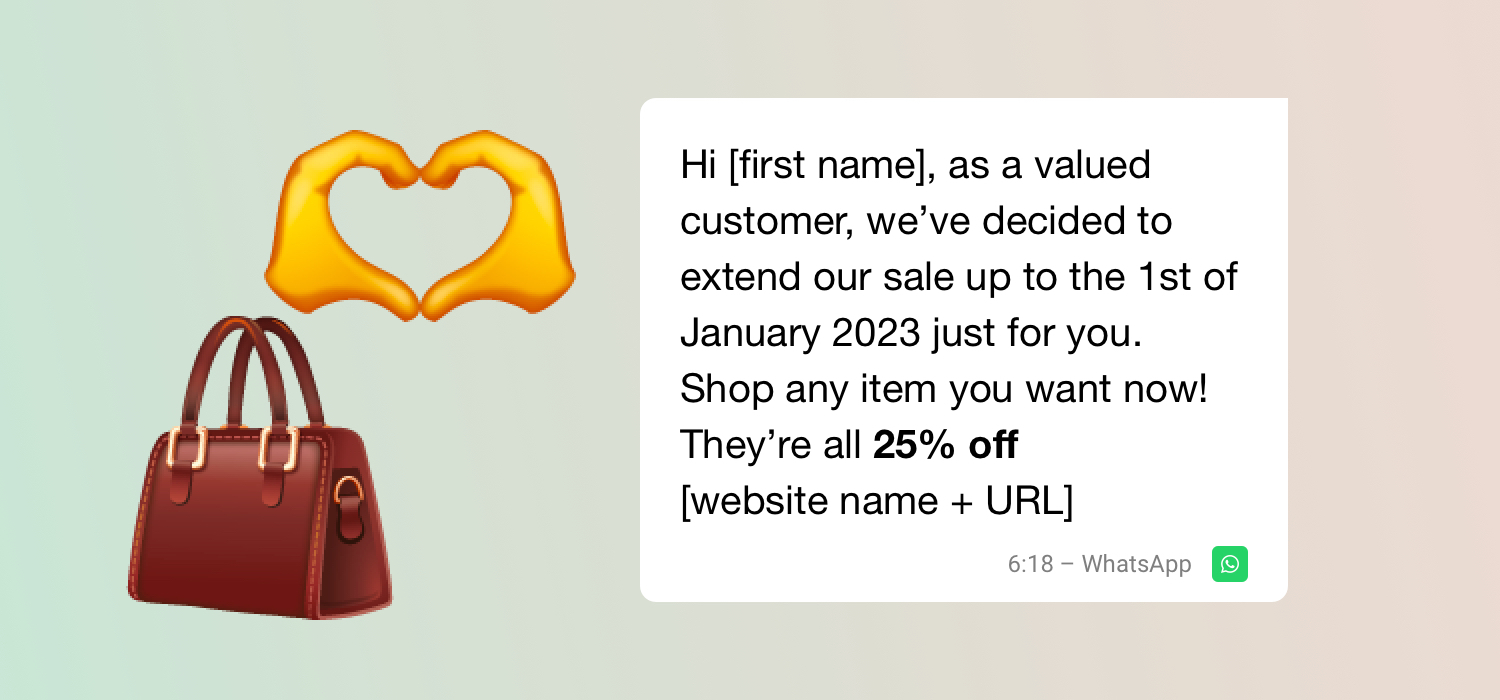Select the [first name] placeholder text
Image resolution: width=1500 pixels, height=700 pixels.
(x=828, y=165)
